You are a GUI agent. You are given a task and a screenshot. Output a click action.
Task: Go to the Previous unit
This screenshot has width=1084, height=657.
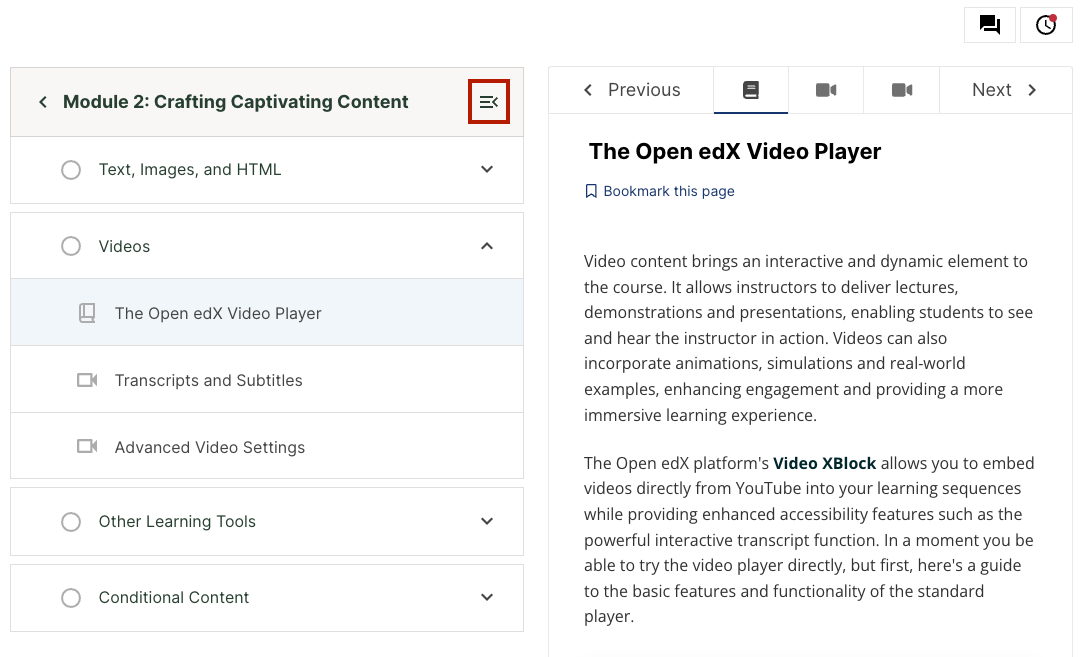pos(632,90)
